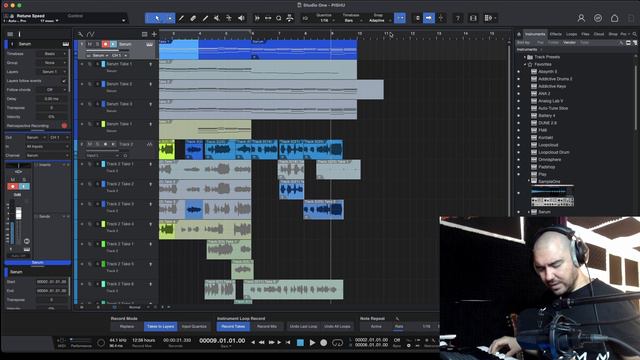
Task: Mute the Serum track
Action: 89,44
